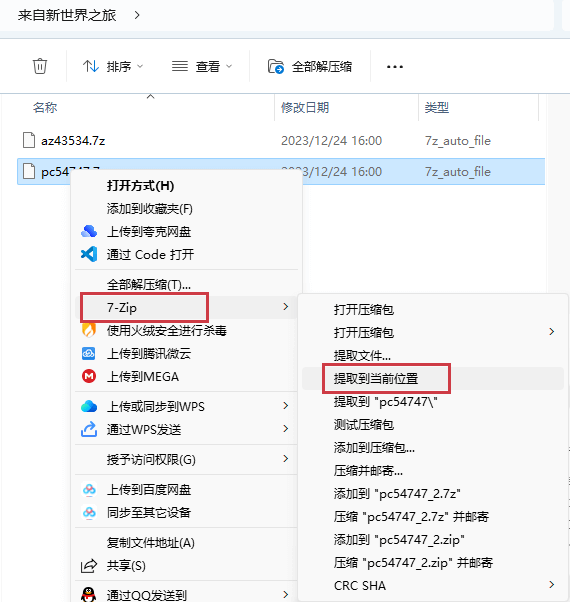570x602 pixels.
Task: Click breadcrumb 来自新世界之旅
Action: pyautogui.click(x=67, y=15)
